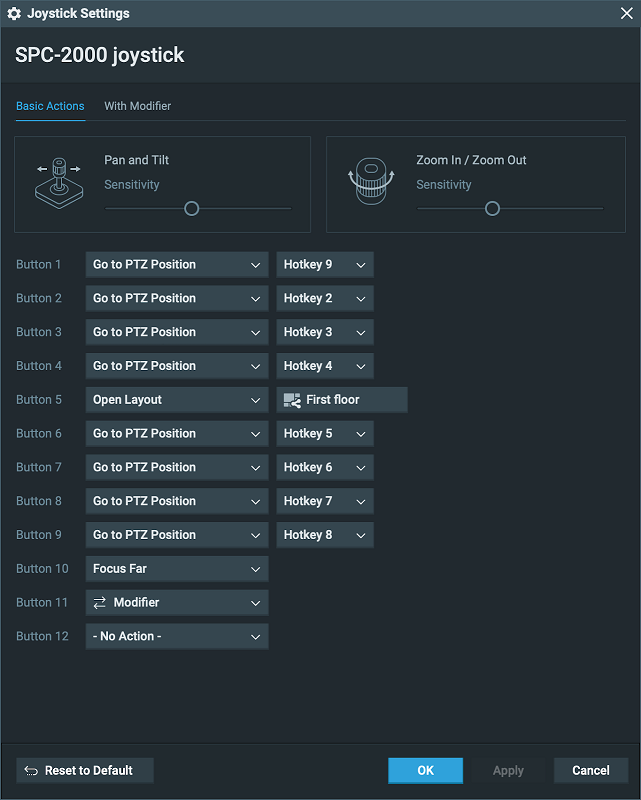Click the Reset to Default arrow icon

pyautogui.click(x=31, y=771)
